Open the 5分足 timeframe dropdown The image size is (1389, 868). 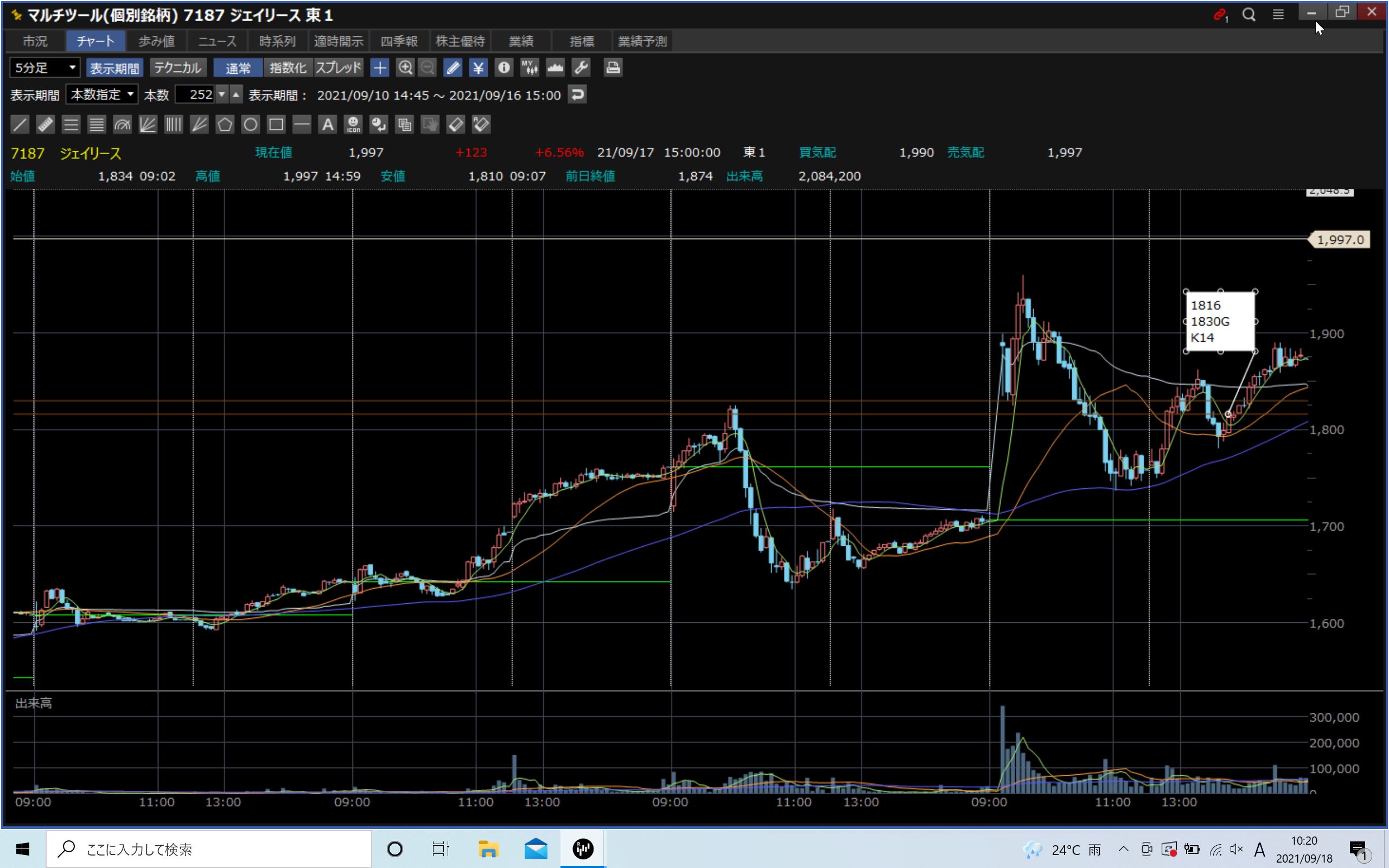(x=45, y=68)
